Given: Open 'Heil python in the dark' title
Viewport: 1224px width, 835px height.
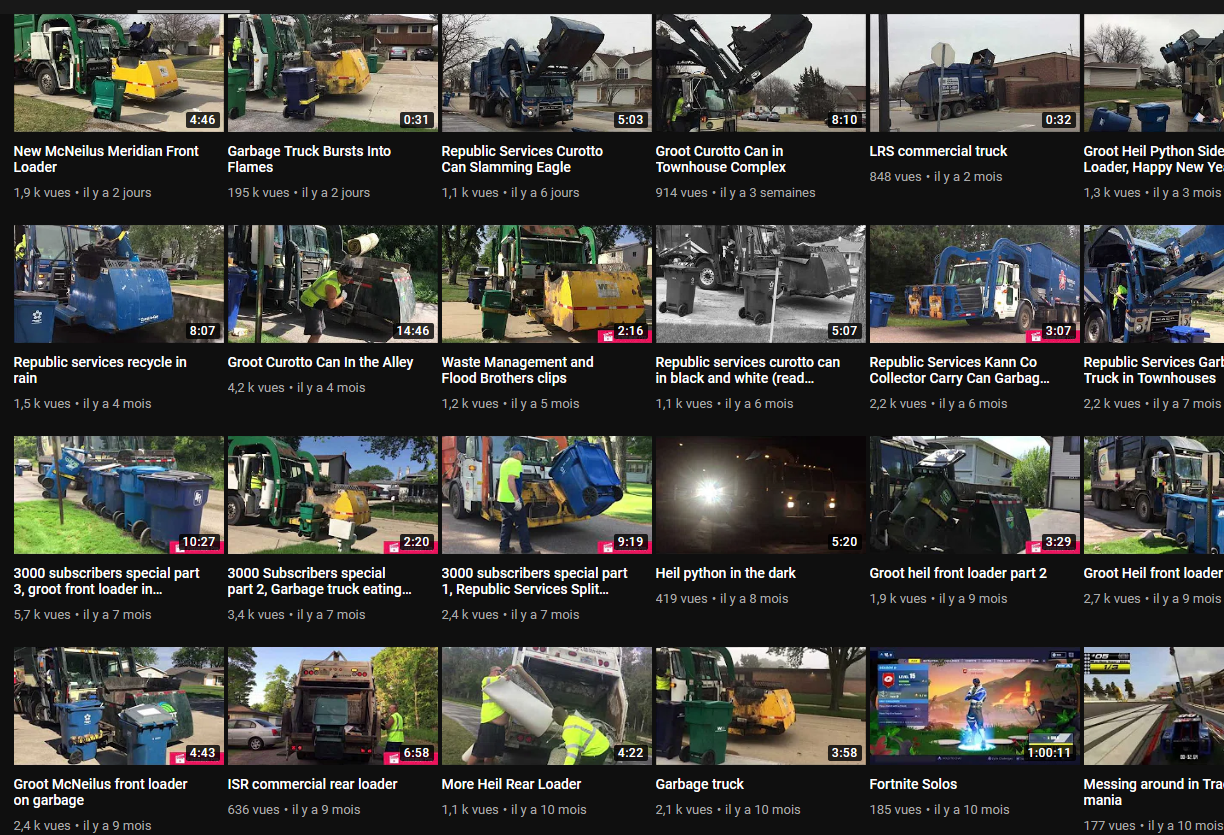Looking at the screenshot, I should [x=725, y=573].
